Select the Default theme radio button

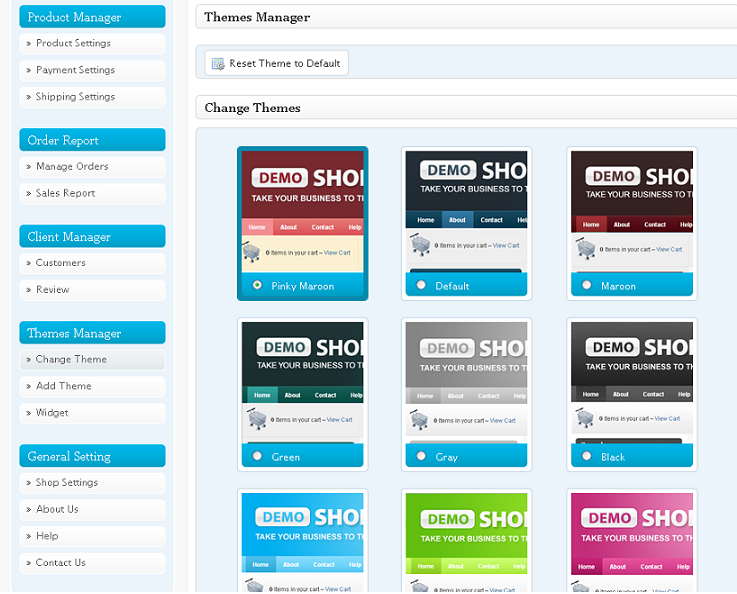point(421,285)
